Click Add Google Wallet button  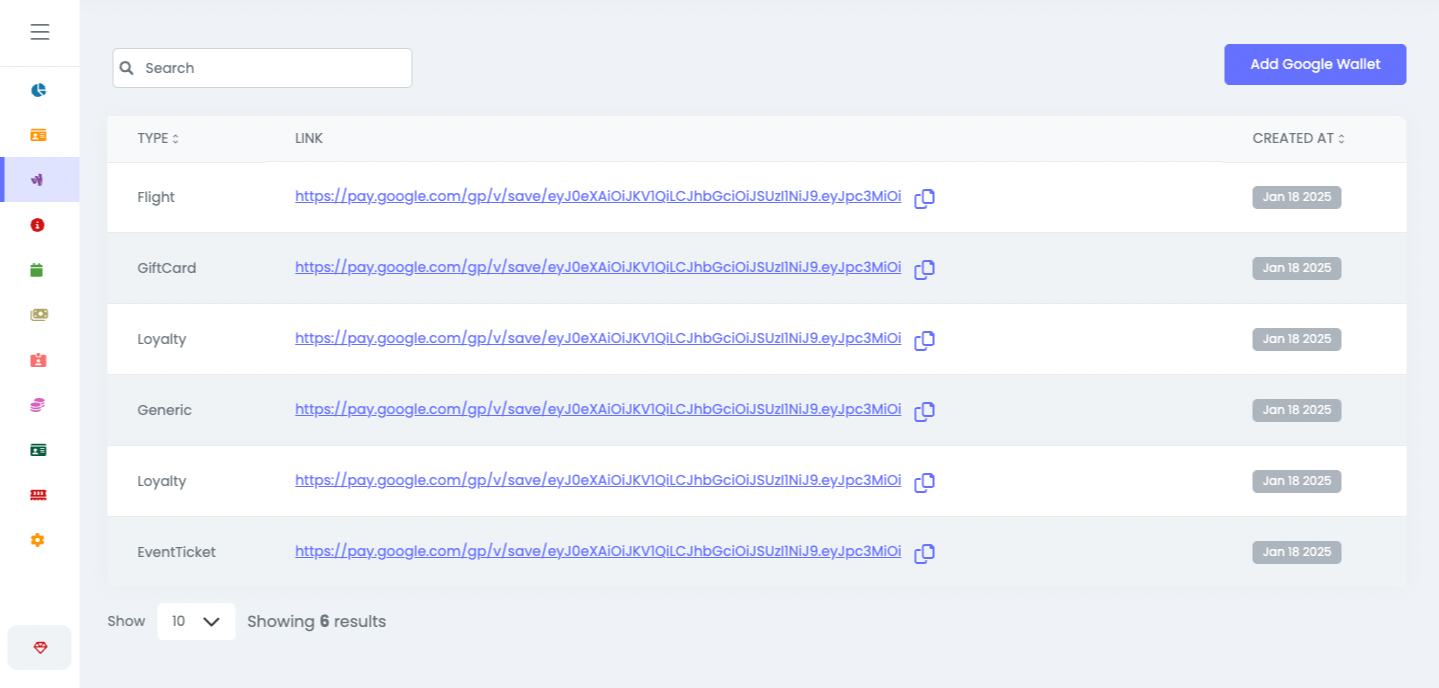[x=1315, y=64]
